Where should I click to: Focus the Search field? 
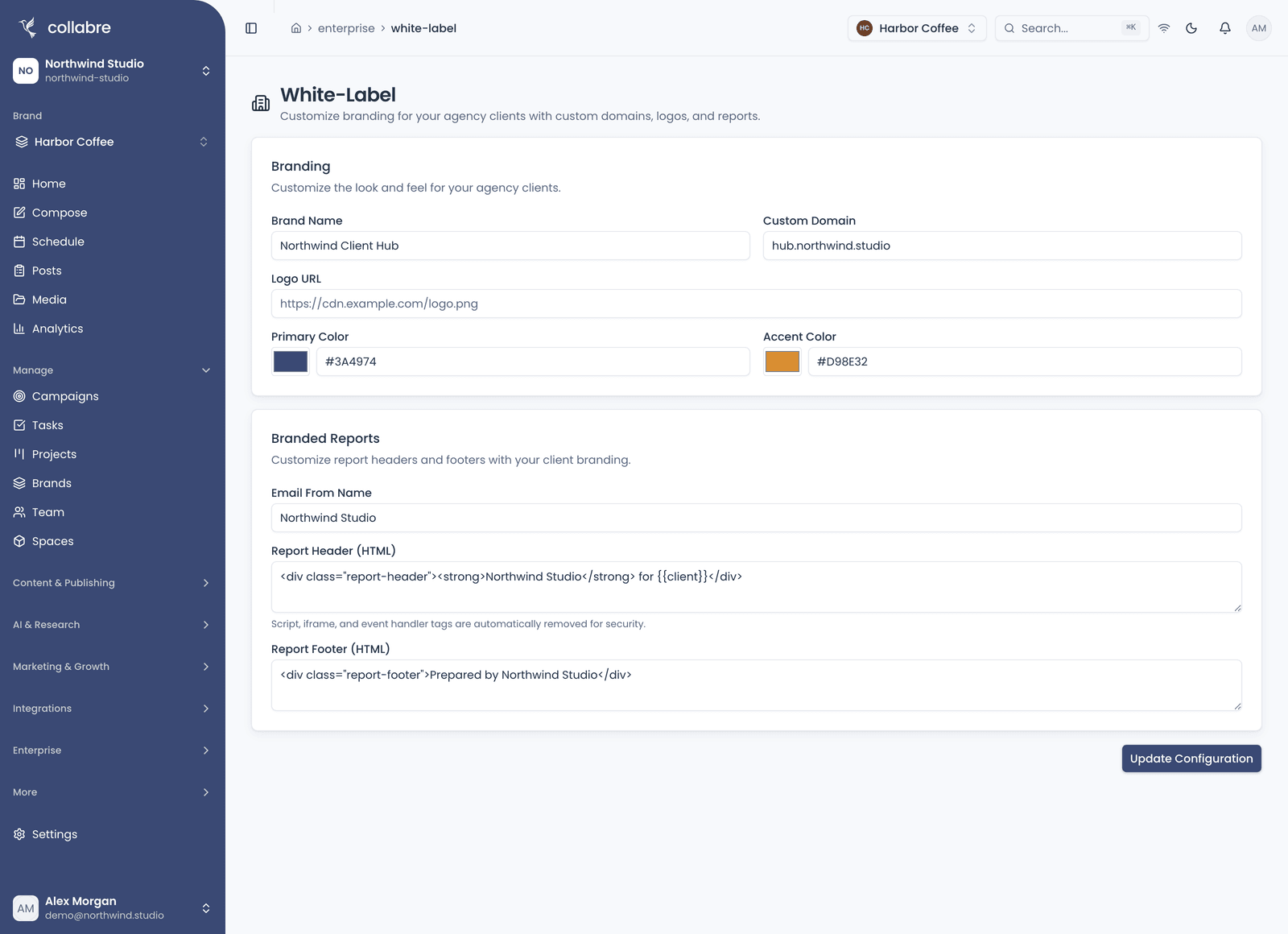[1072, 28]
